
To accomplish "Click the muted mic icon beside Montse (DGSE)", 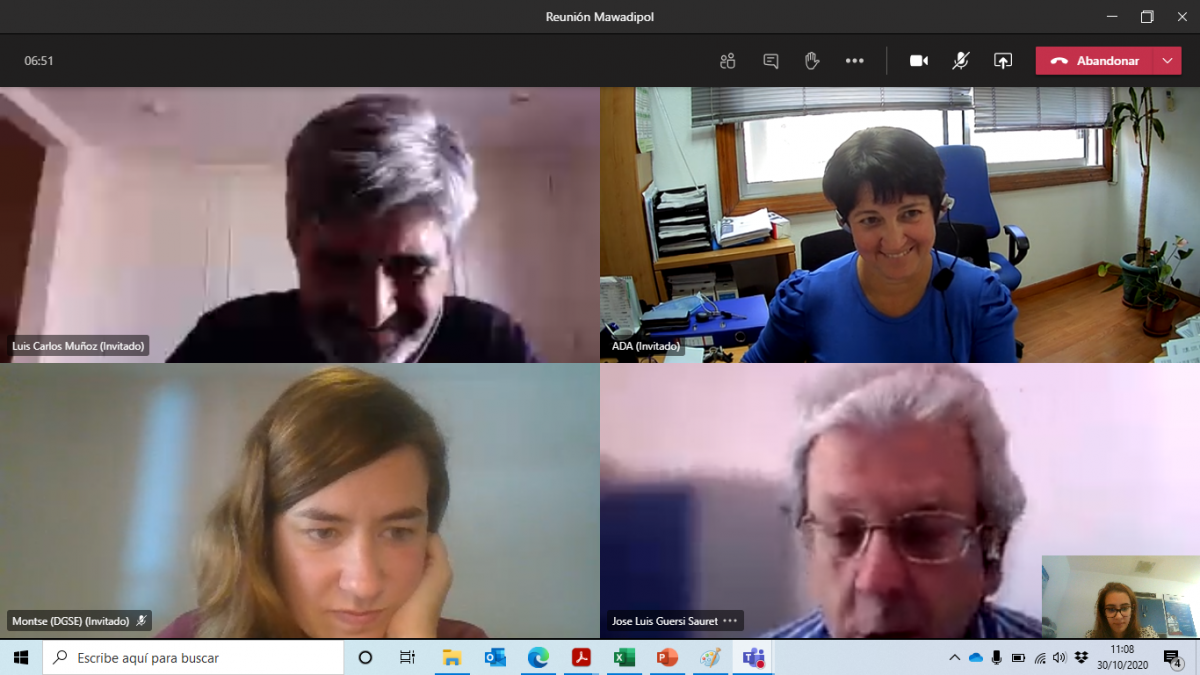I will [x=141, y=621].
